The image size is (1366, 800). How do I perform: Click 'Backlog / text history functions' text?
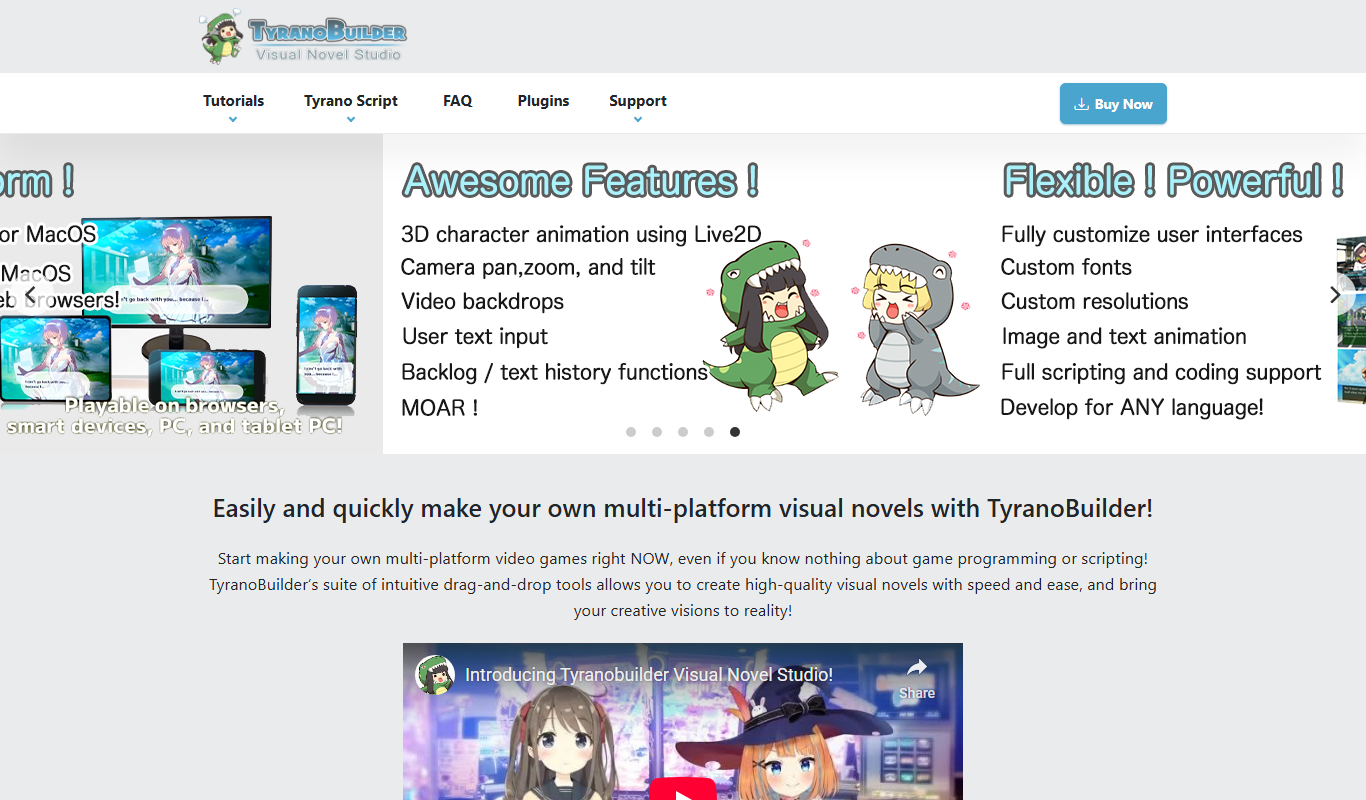555,372
